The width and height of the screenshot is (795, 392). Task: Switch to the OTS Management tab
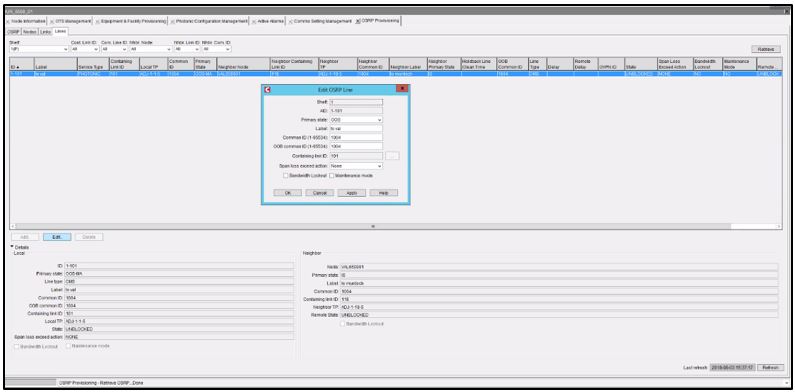(x=73, y=21)
